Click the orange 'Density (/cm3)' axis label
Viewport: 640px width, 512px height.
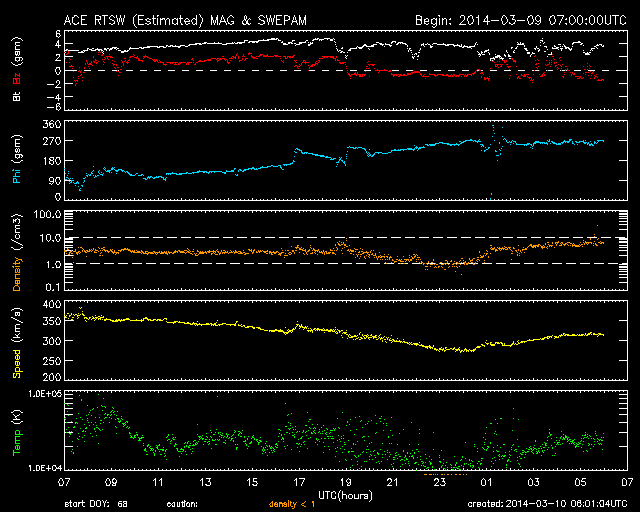[x=17, y=252]
